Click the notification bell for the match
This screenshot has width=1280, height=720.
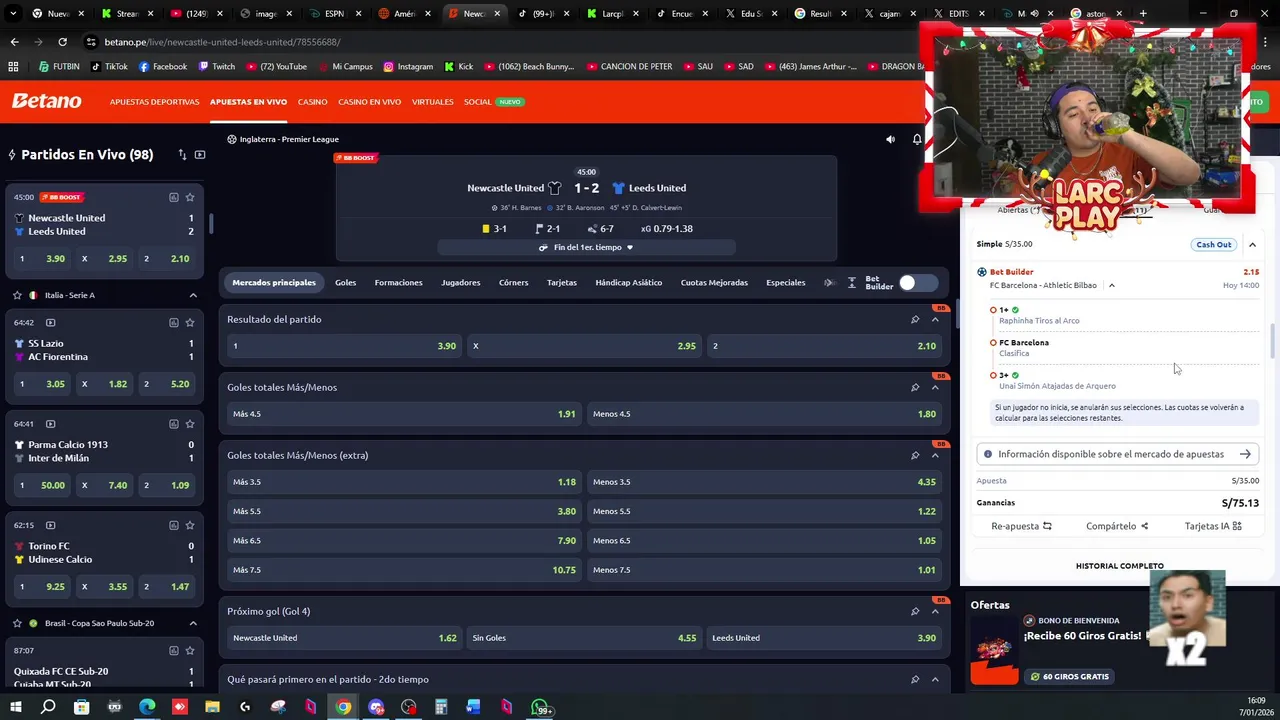pos(916,139)
